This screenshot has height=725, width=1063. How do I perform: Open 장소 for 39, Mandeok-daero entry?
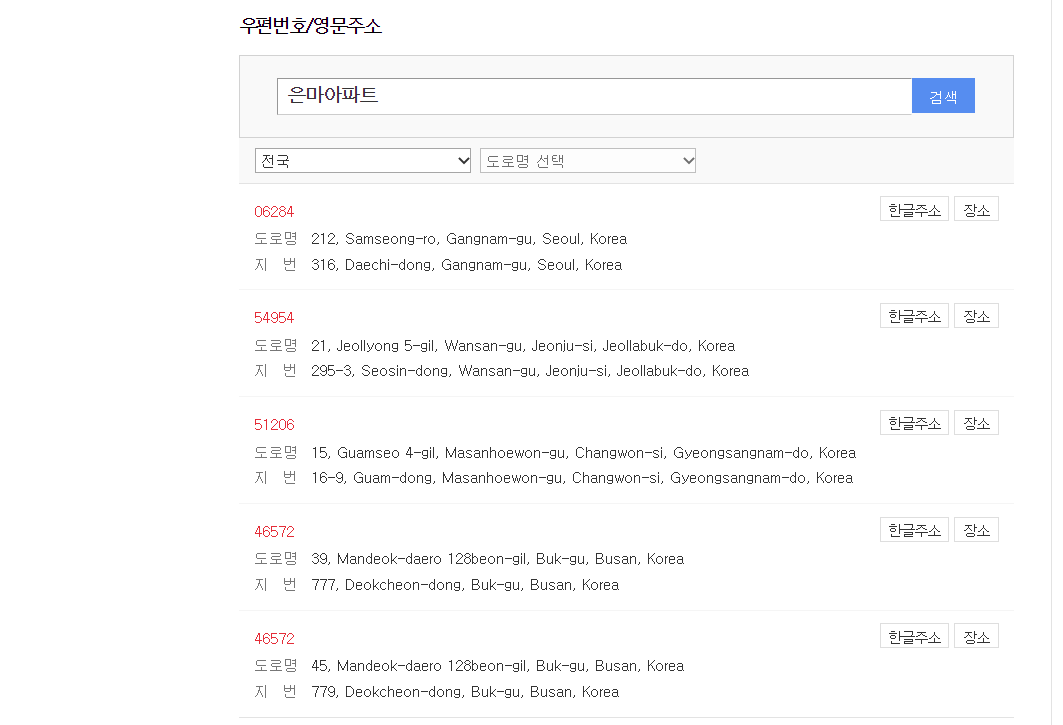[x=976, y=530]
